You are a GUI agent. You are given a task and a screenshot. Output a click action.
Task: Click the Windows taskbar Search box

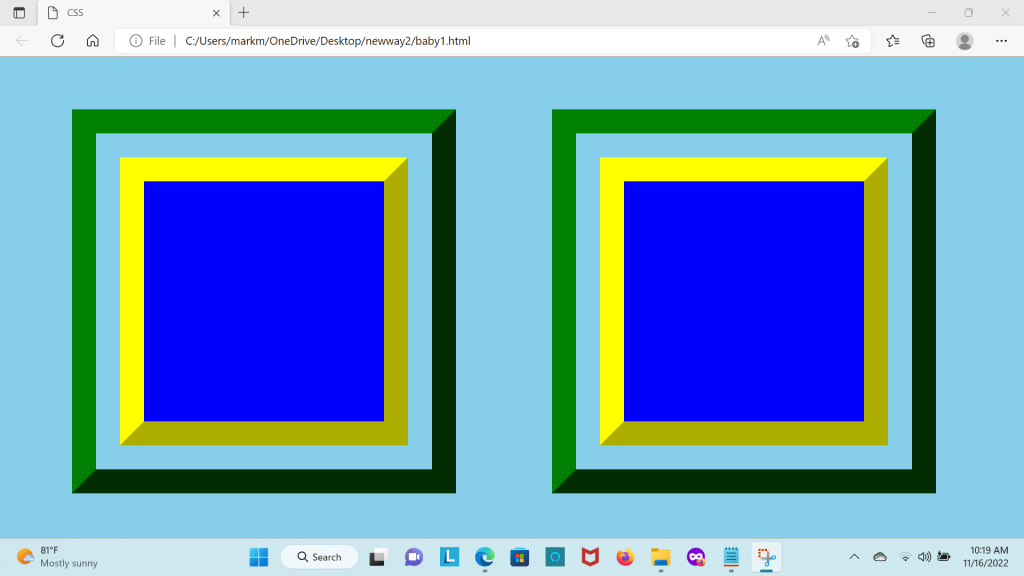click(x=319, y=557)
